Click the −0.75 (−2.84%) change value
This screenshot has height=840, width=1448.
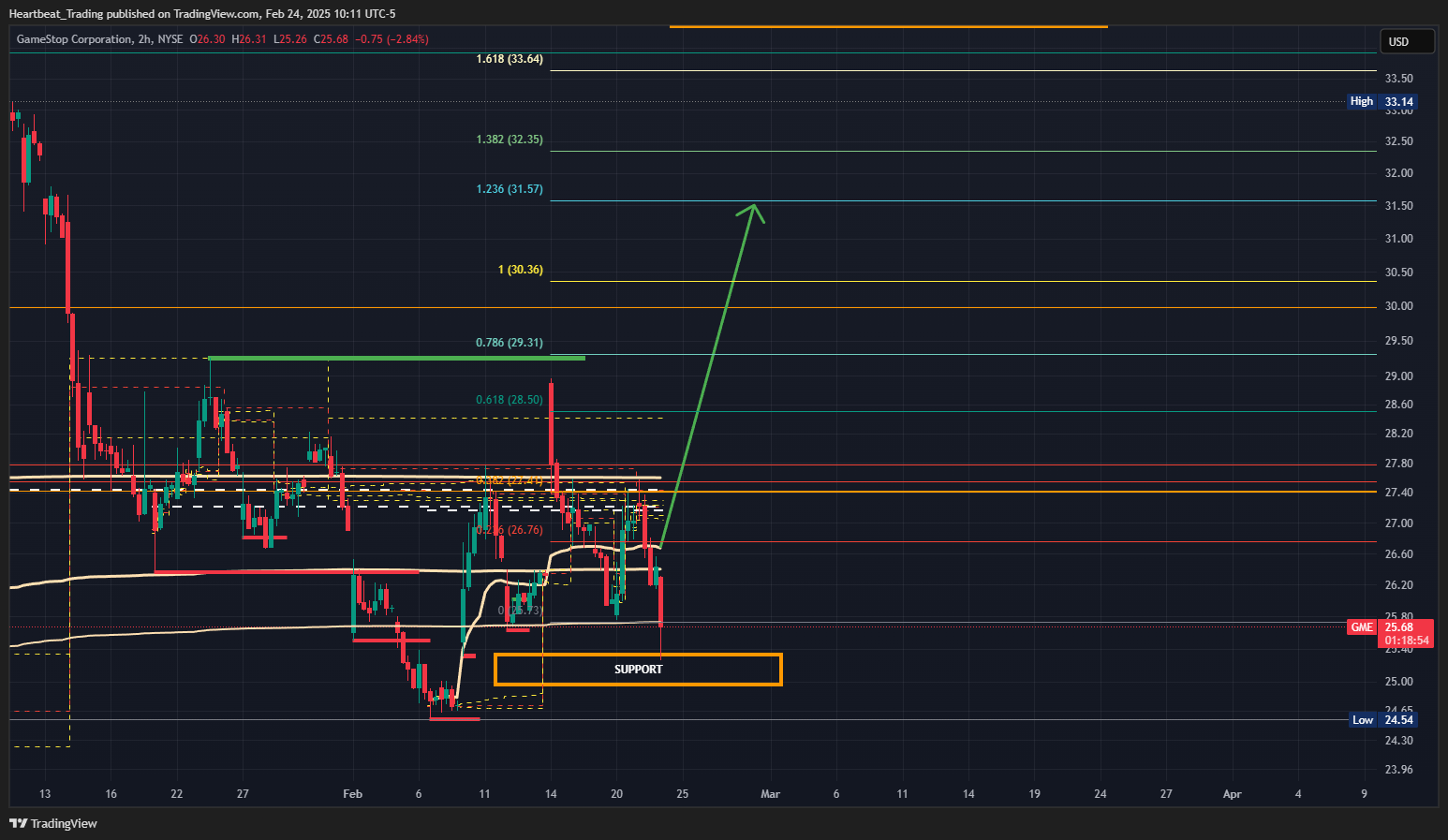393,39
